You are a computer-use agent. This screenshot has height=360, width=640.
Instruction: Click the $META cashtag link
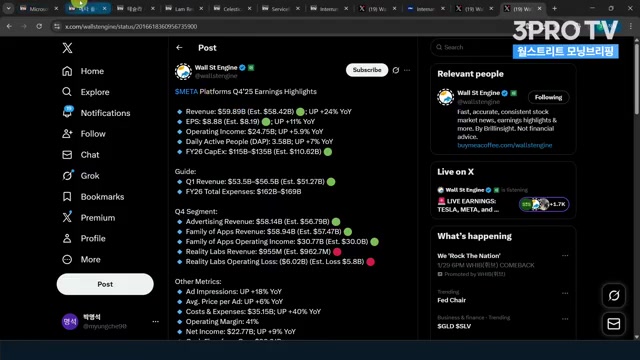coord(186,91)
